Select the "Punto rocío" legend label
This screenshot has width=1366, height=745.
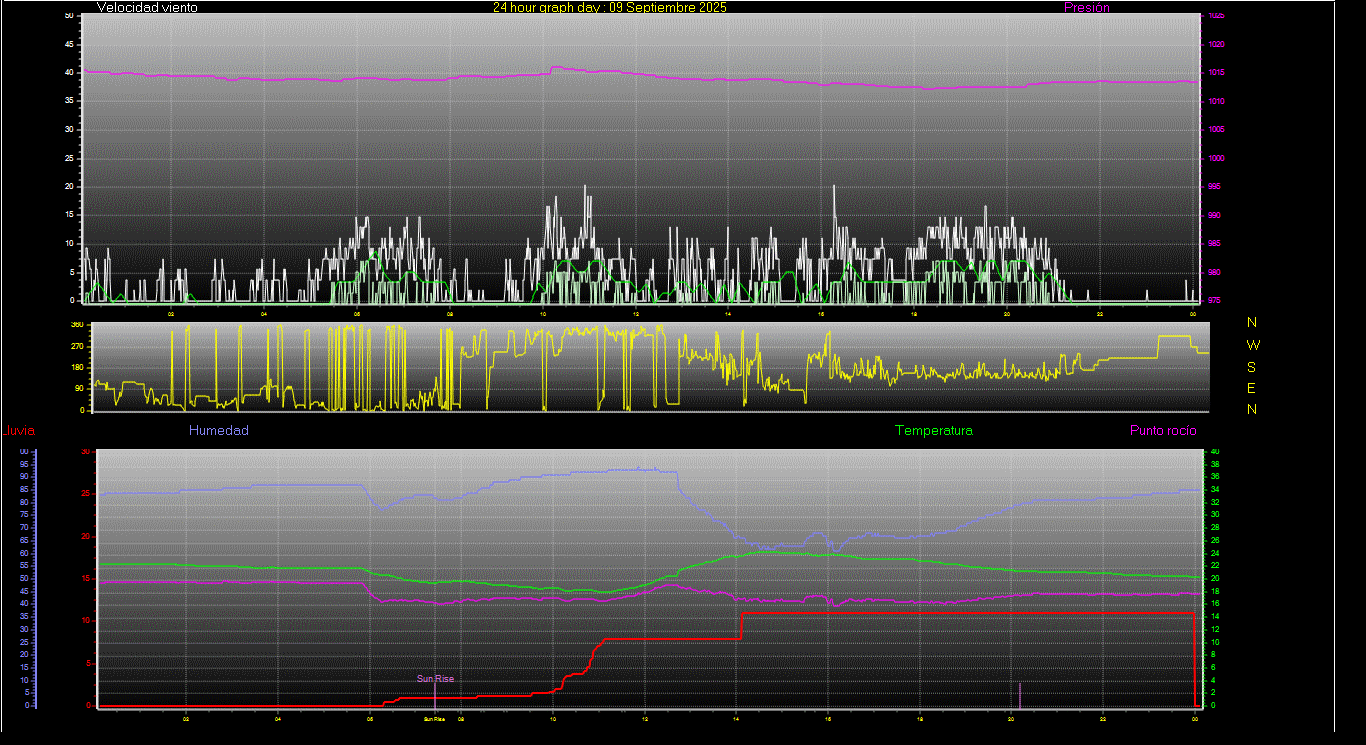[1162, 431]
